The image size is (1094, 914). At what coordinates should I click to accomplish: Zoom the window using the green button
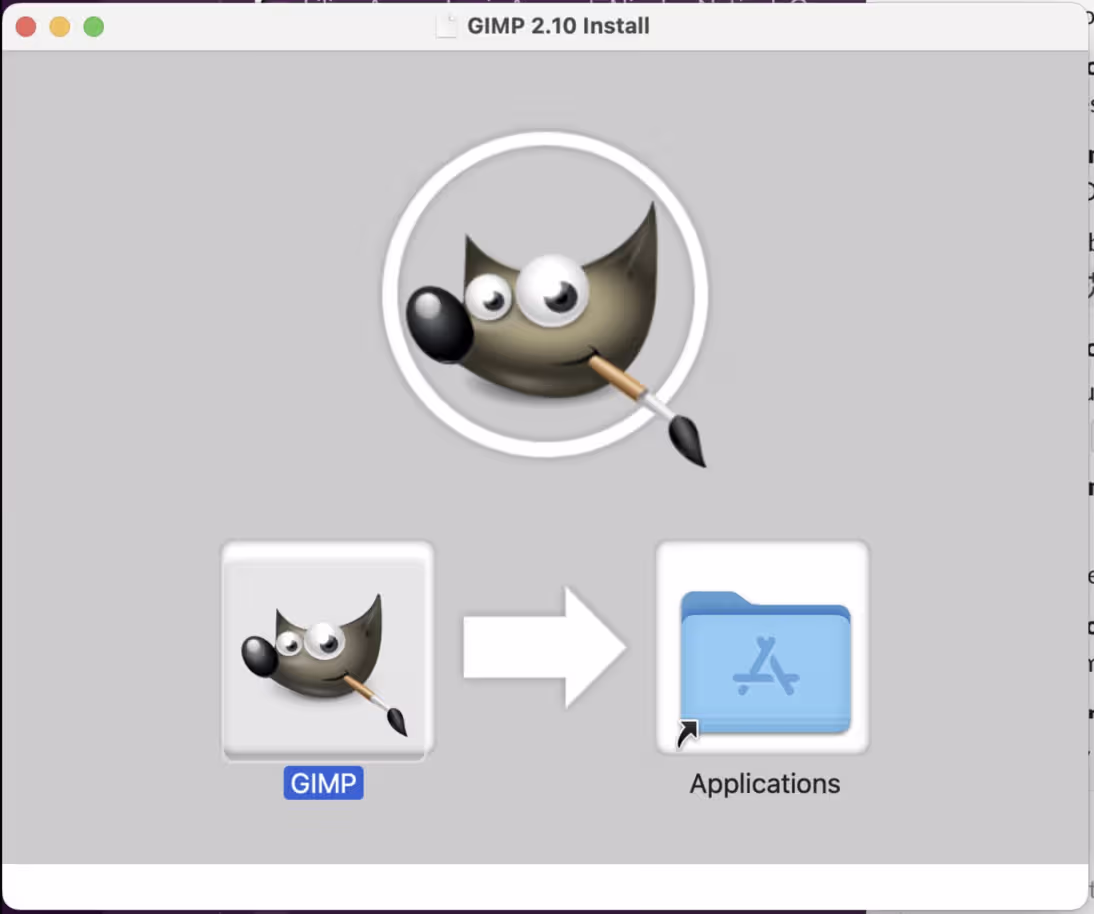[x=94, y=27]
